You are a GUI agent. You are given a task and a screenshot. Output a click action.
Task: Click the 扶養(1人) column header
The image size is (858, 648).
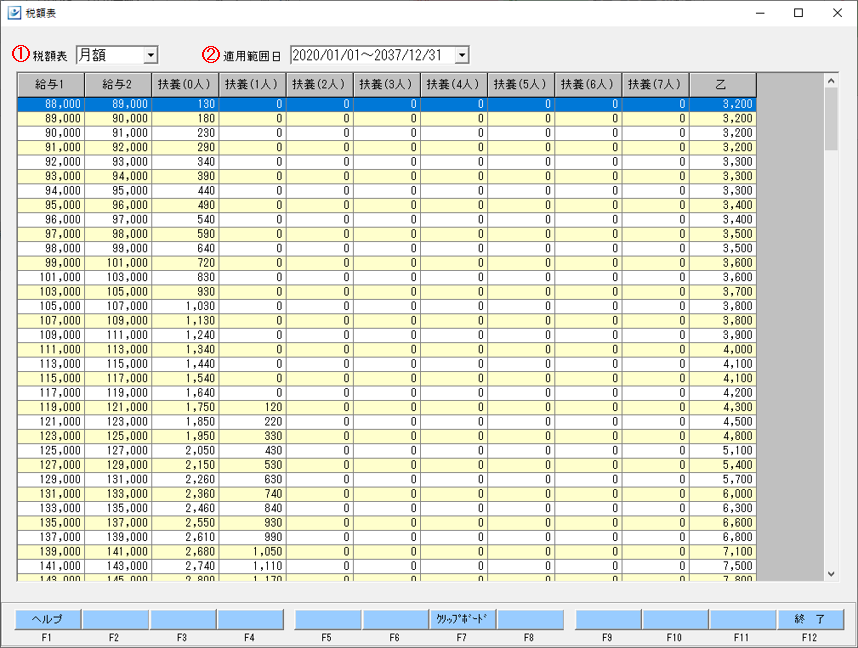click(x=252, y=85)
